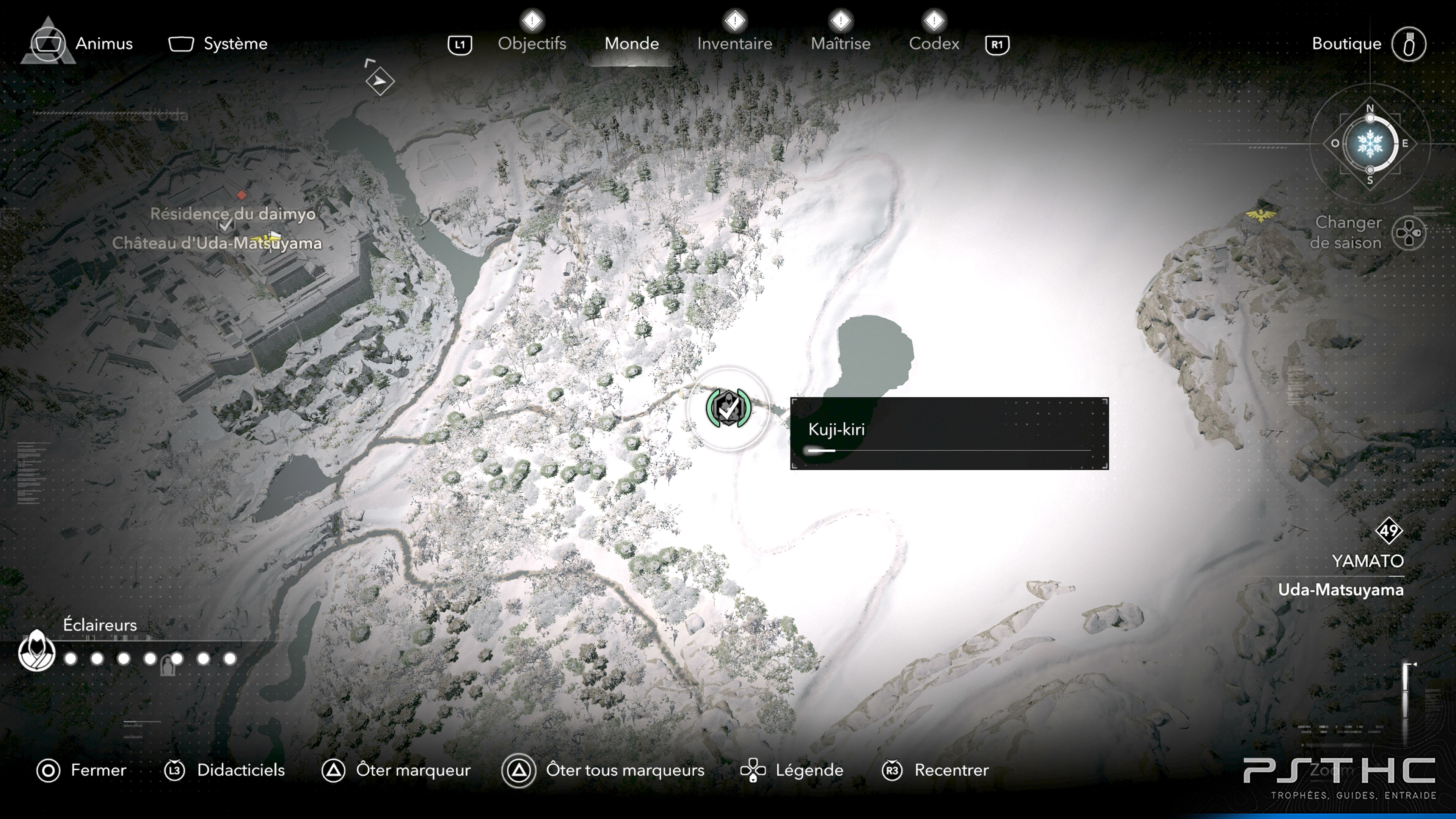
Task: Click the winter snowflake season compass
Action: 1370,144
